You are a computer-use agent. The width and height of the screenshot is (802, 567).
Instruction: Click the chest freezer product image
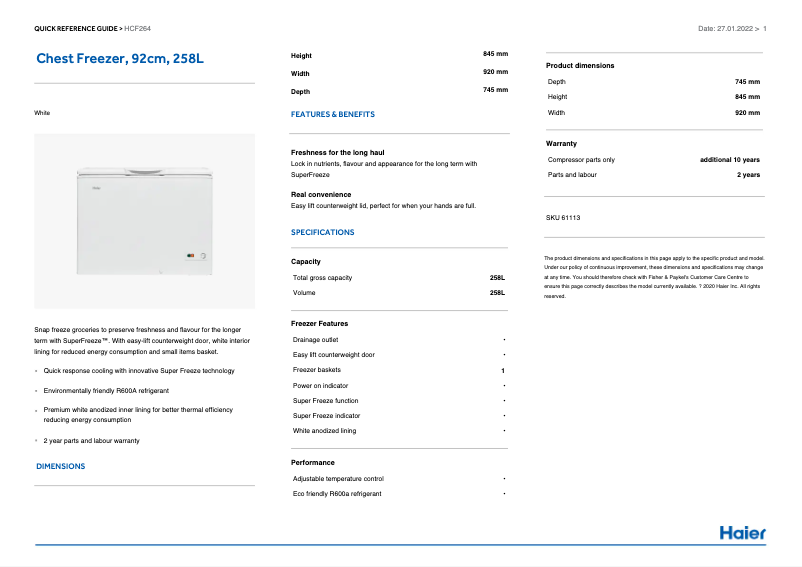pos(145,220)
